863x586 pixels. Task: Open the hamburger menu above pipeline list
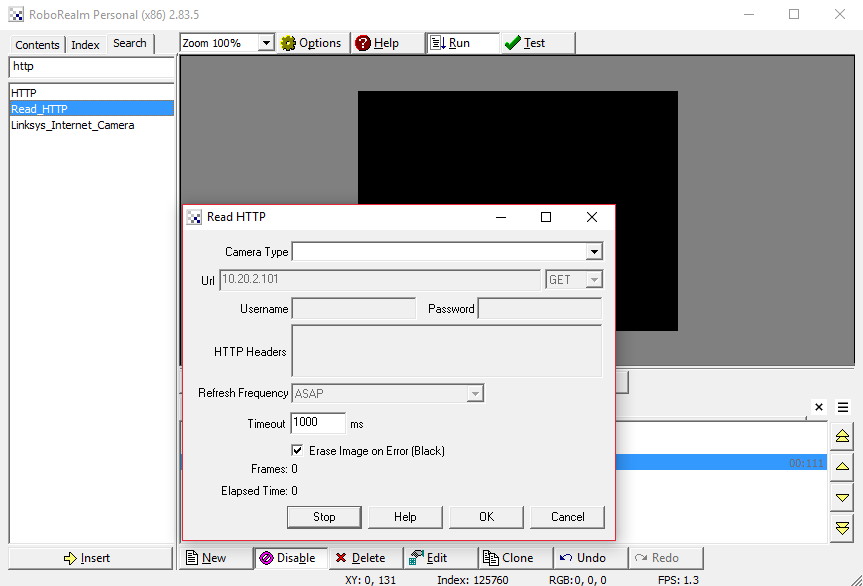(843, 407)
